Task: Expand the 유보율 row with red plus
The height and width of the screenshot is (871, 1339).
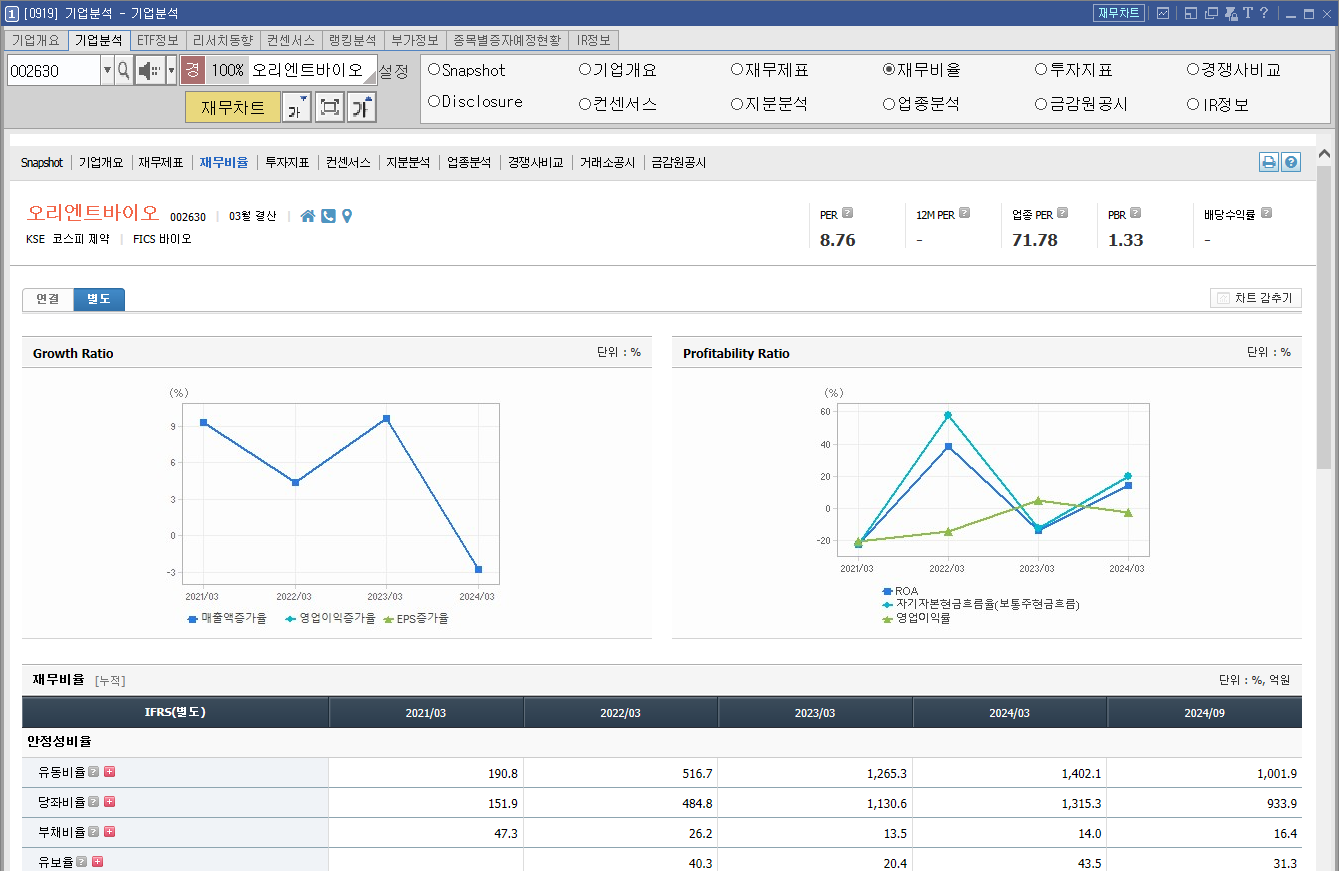Action: click(98, 862)
